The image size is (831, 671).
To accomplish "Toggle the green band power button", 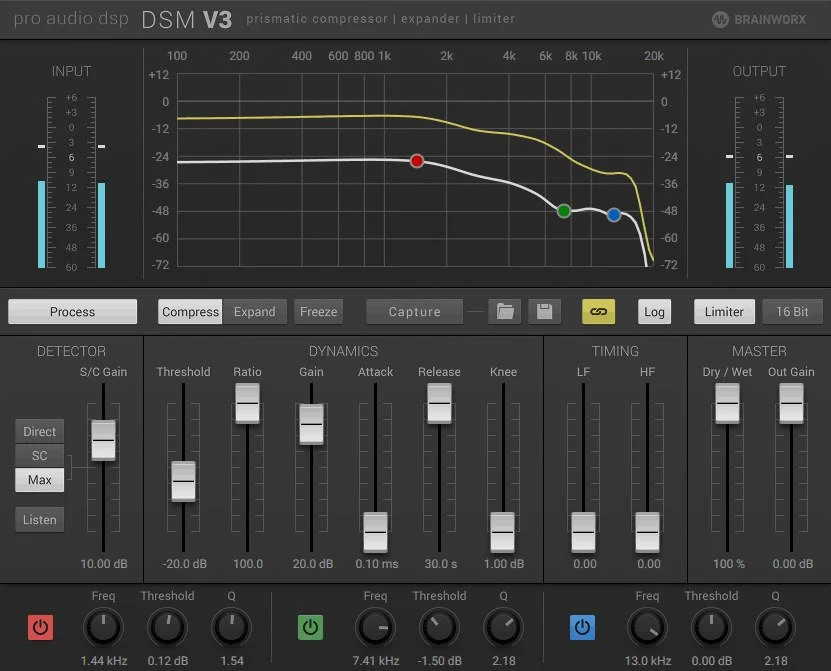I will pyautogui.click(x=310, y=628).
